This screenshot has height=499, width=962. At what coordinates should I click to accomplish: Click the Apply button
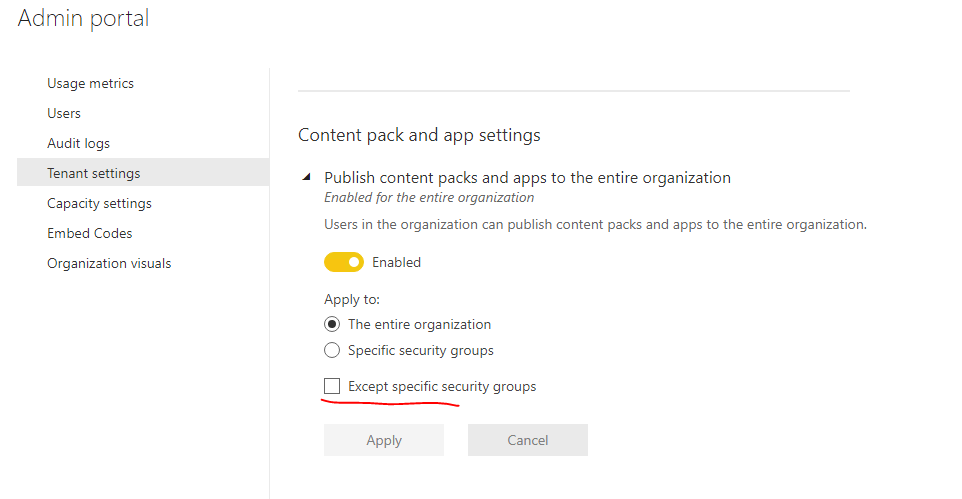pos(384,440)
